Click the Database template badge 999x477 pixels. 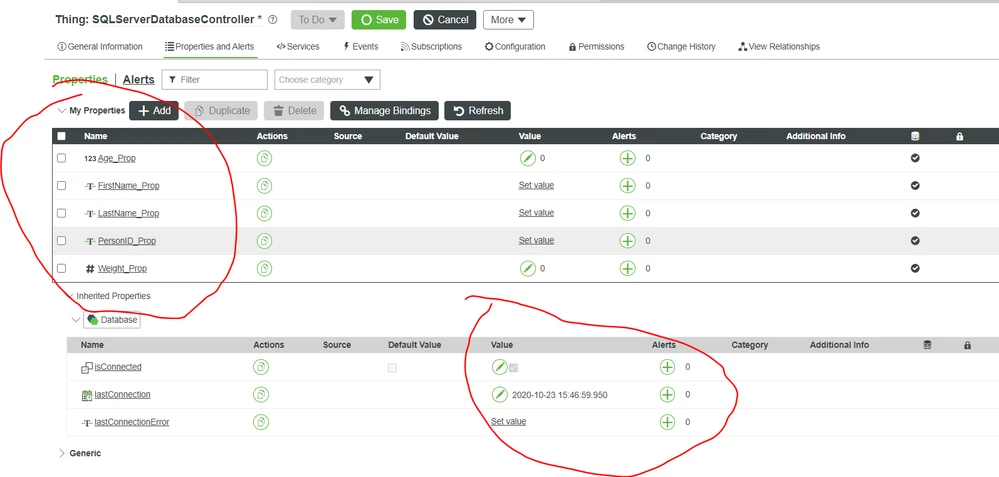coord(112,320)
